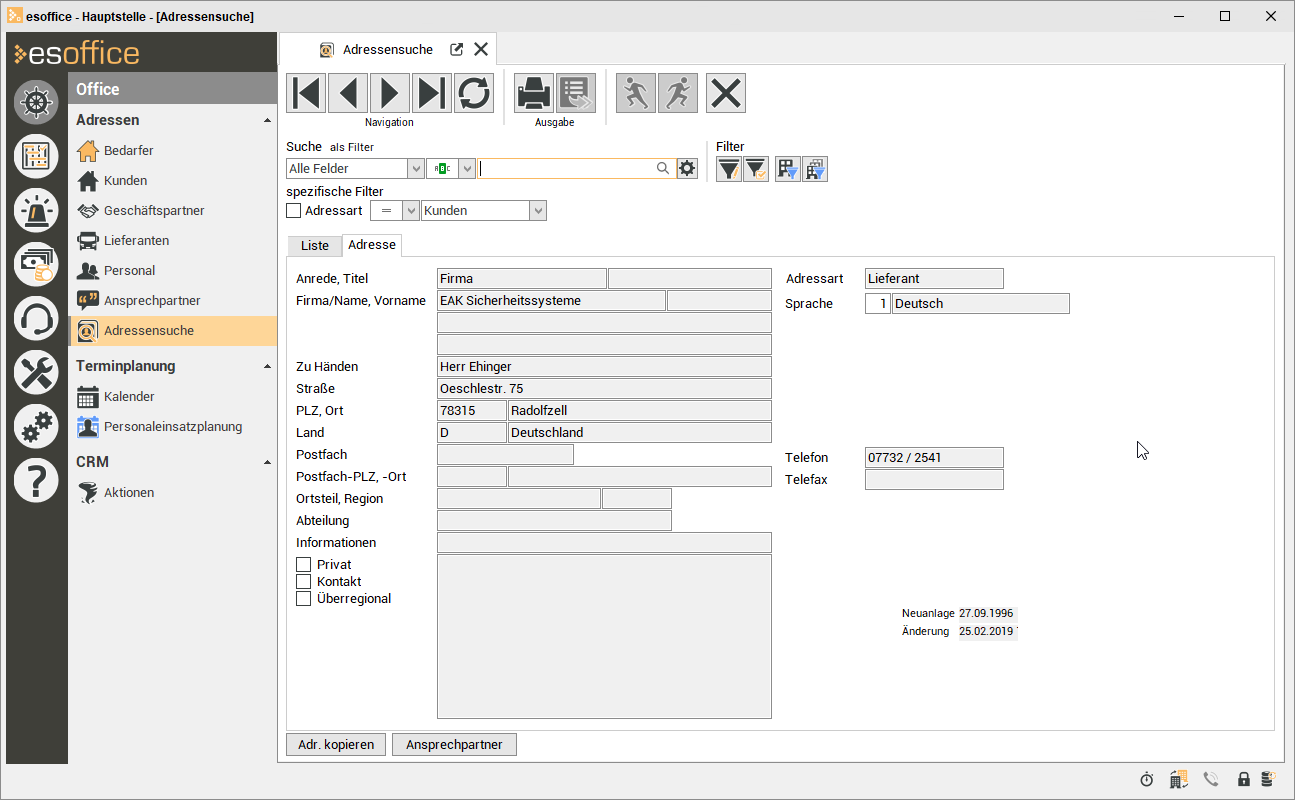Screen dimensions: 1295x800
Task: Go to the next record
Action: (390, 93)
